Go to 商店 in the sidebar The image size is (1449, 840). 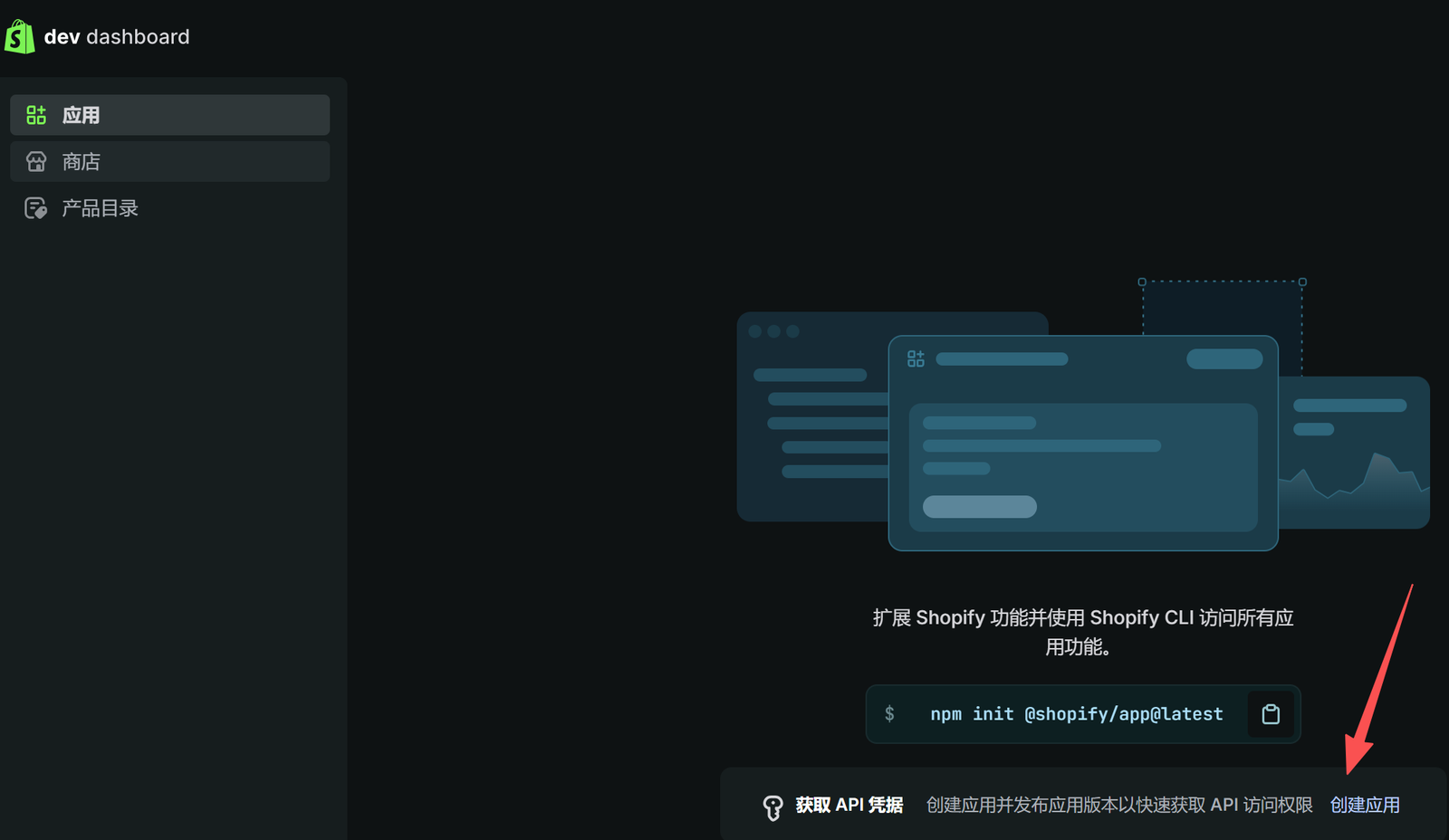pyautogui.click(x=169, y=161)
